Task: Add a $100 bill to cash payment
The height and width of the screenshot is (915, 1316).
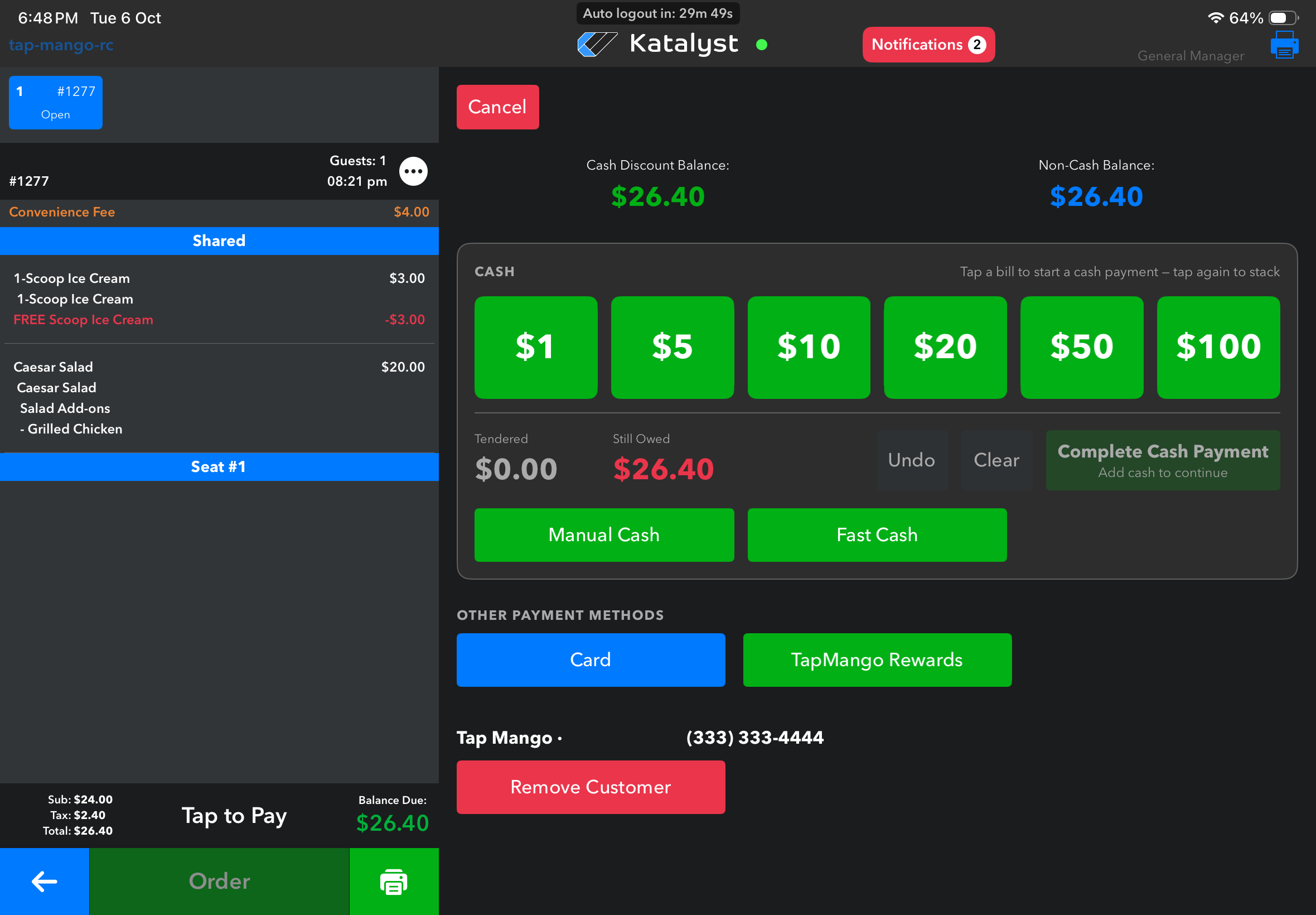Action: coord(1218,348)
